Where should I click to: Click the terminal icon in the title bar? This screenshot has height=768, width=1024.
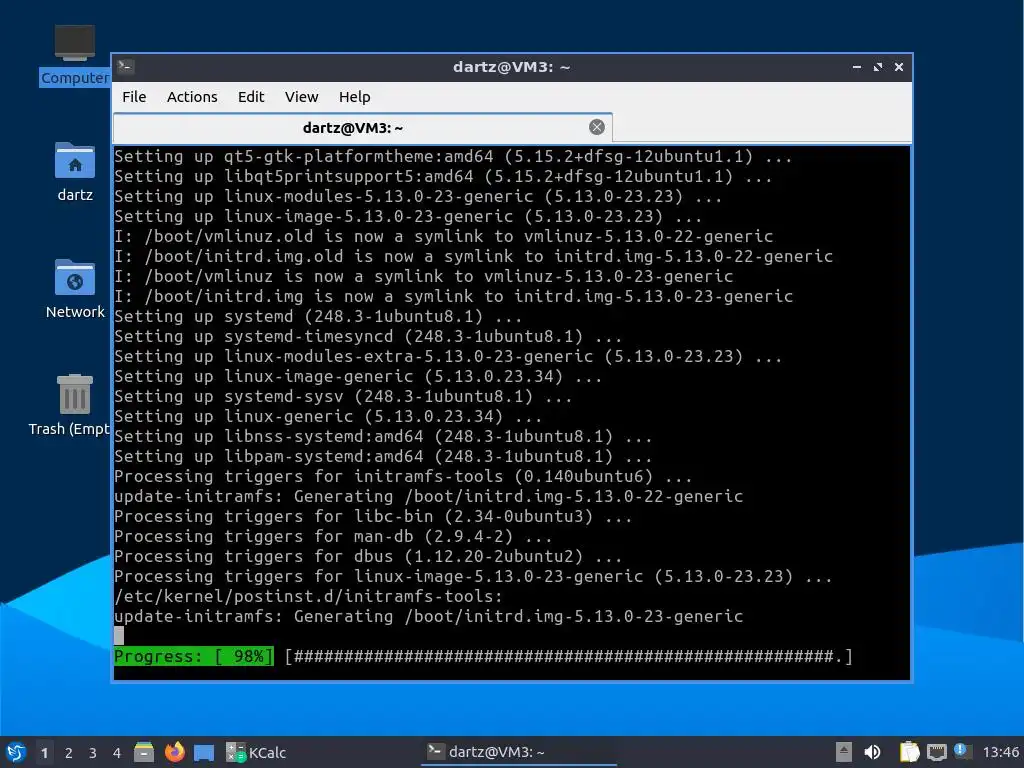point(126,67)
